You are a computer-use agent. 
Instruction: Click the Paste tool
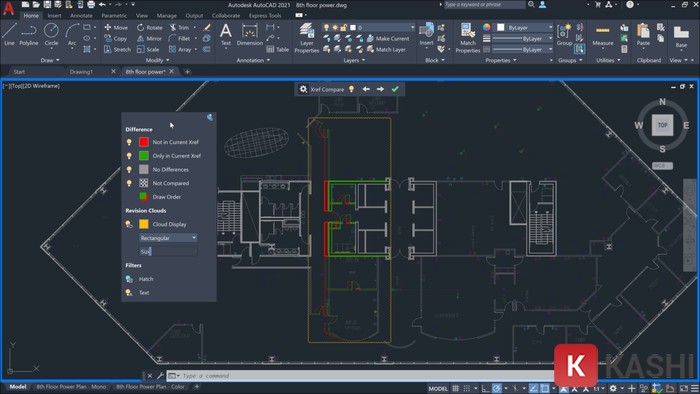pyautogui.click(x=643, y=35)
